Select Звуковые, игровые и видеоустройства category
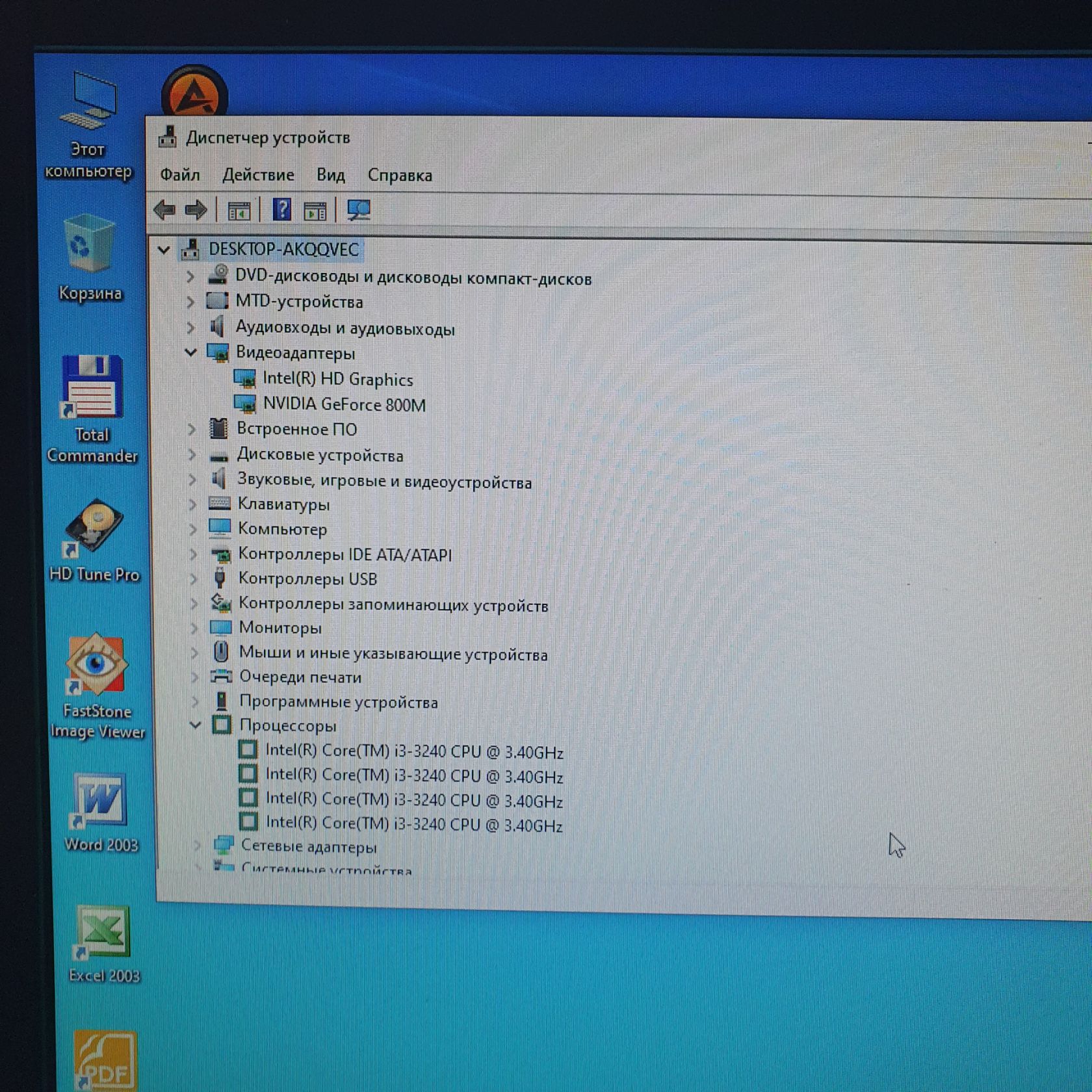Screen dimensions: 1092x1092 (370, 481)
